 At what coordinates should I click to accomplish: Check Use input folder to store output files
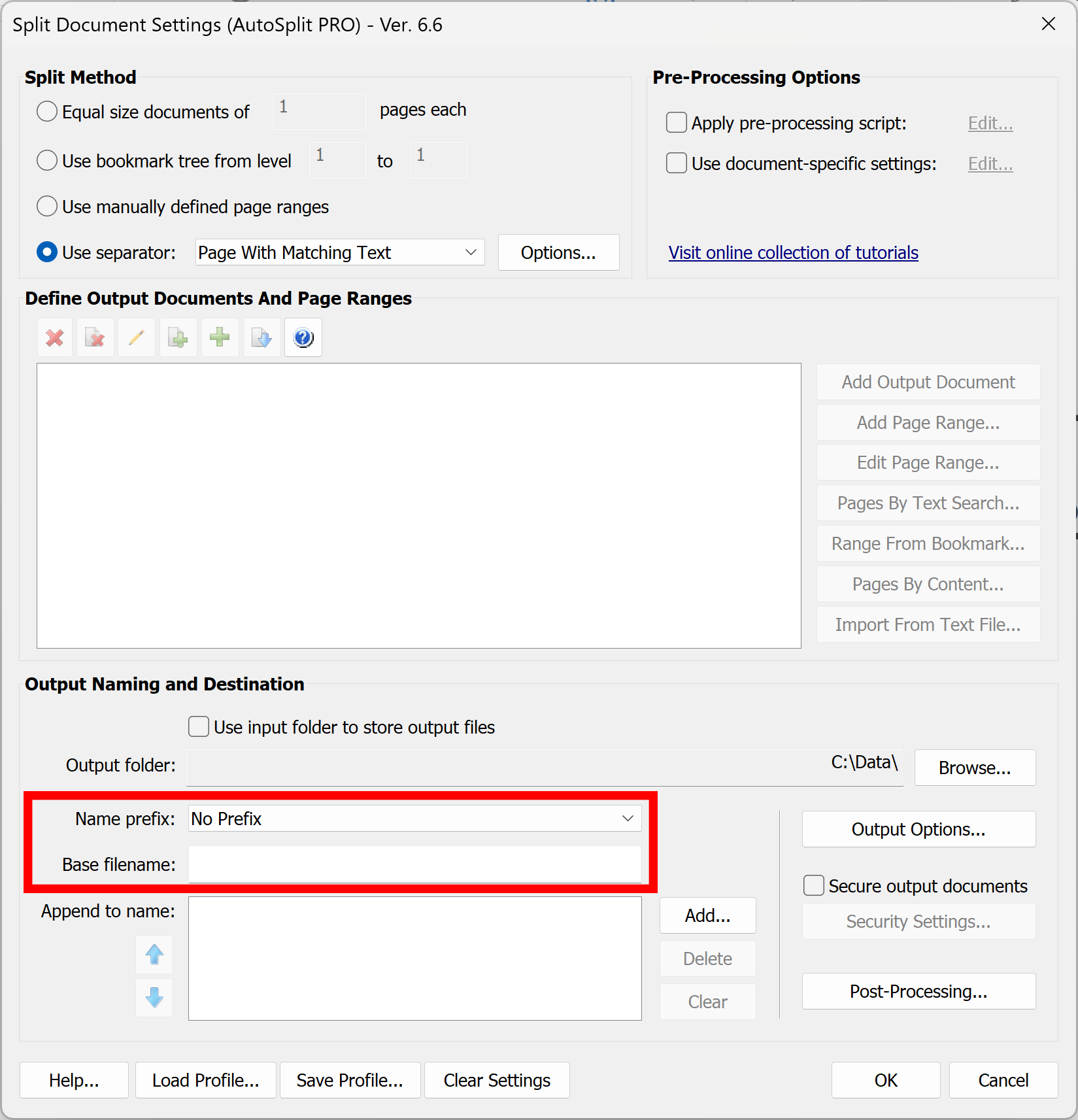[198, 726]
